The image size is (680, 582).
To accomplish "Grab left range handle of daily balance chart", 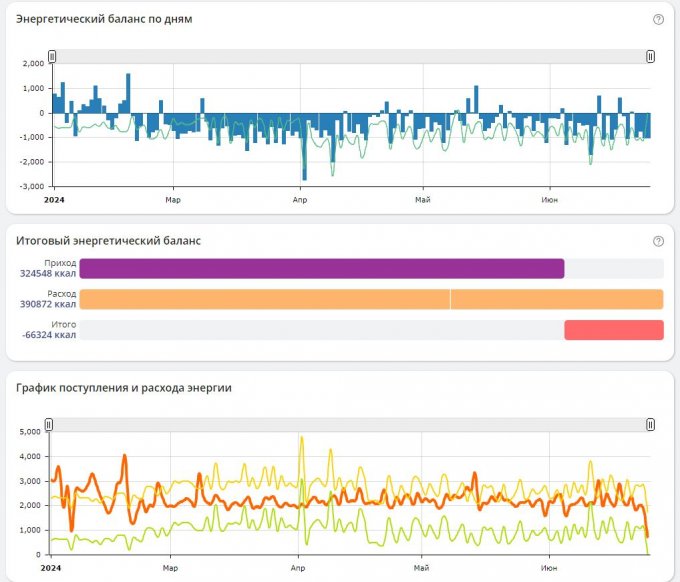I will [52, 57].
